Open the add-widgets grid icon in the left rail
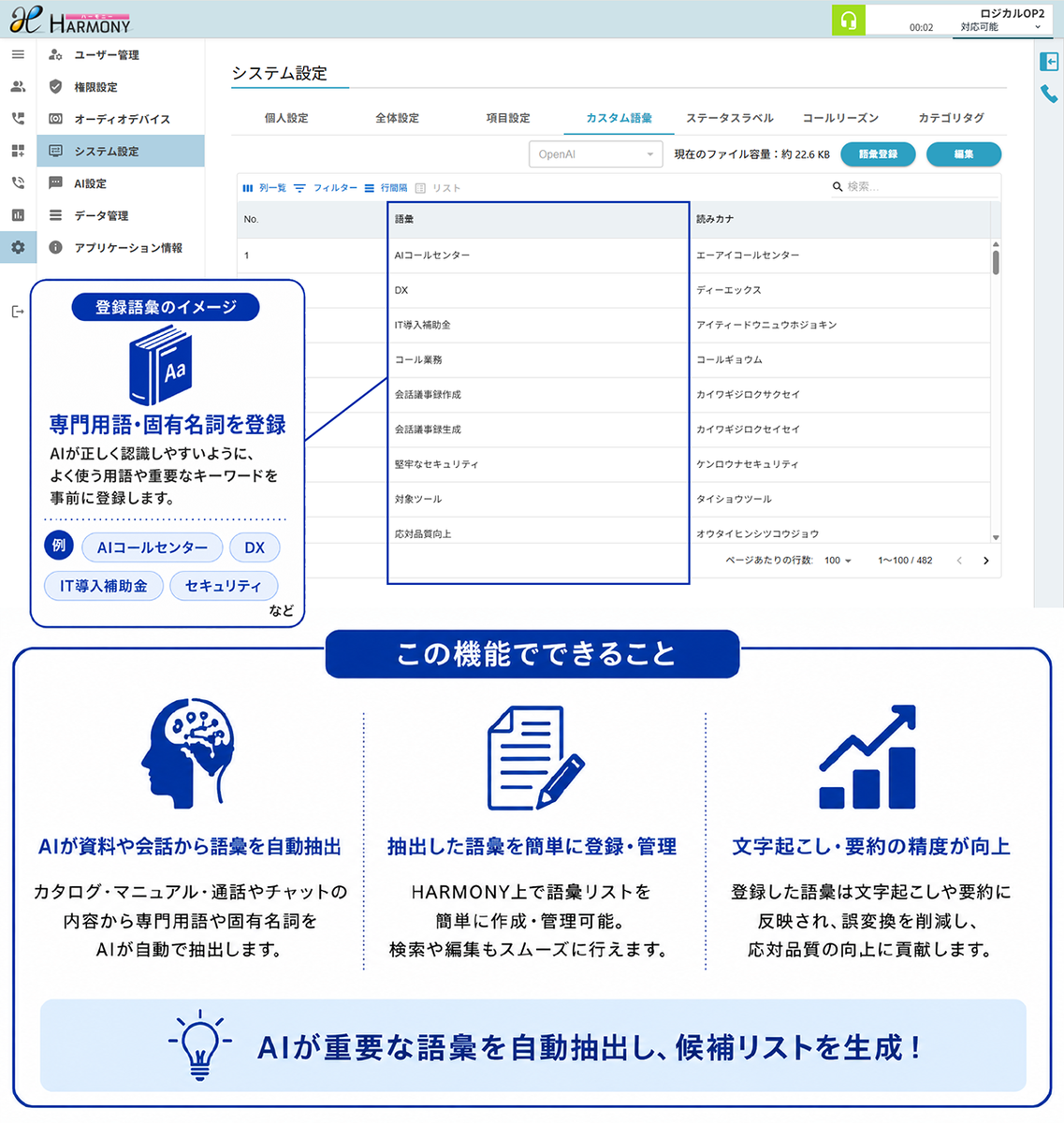This screenshot has height=1123, width=1064. [x=18, y=151]
